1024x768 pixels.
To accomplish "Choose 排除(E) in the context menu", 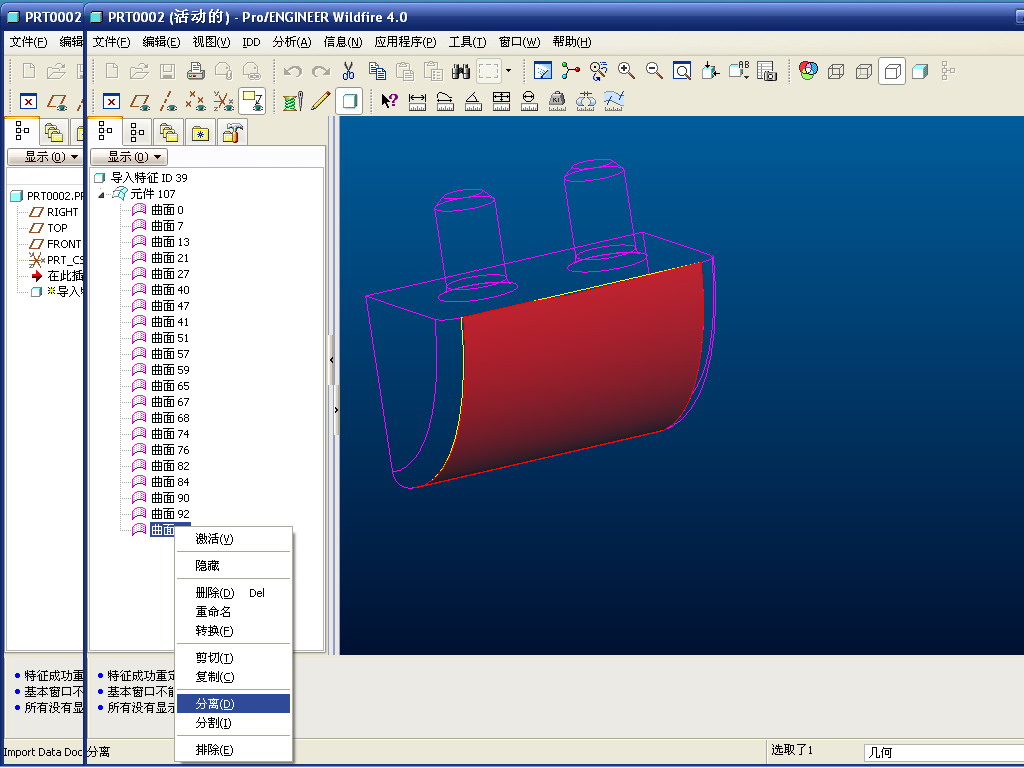I will point(233,750).
